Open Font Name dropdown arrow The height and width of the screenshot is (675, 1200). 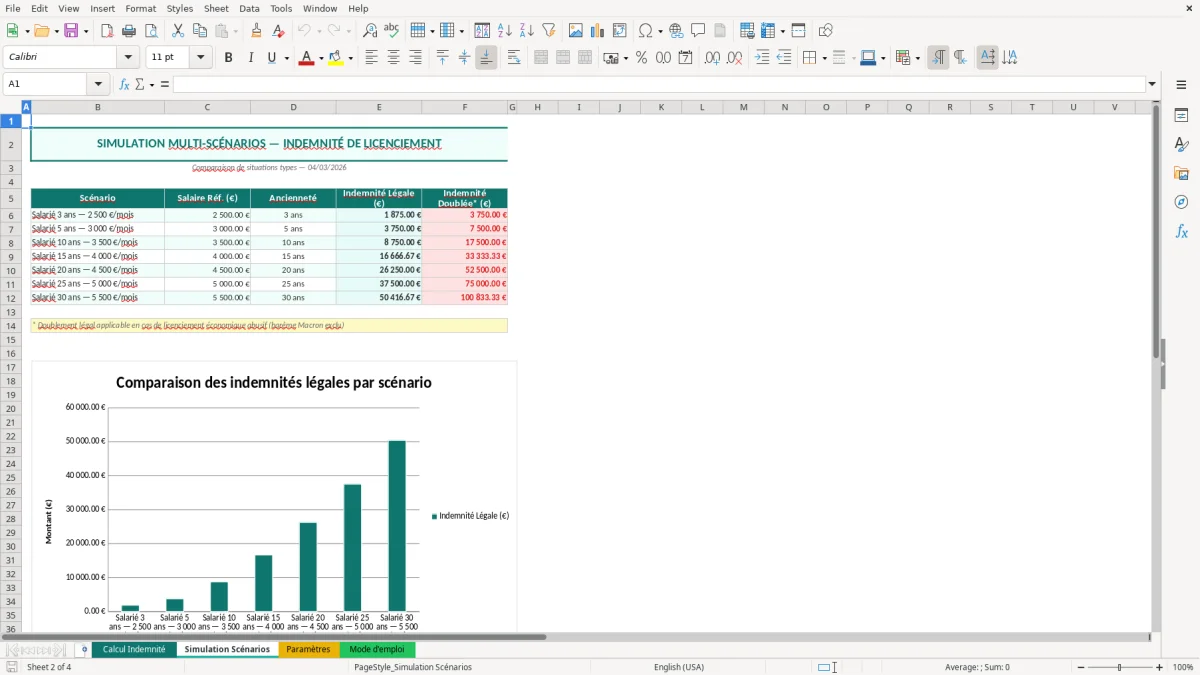[127, 58]
